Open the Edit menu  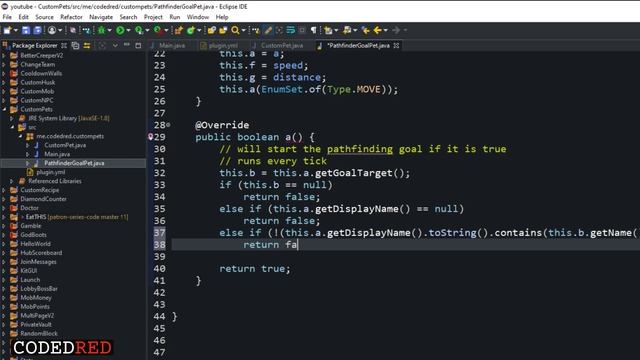pyautogui.click(x=23, y=17)
